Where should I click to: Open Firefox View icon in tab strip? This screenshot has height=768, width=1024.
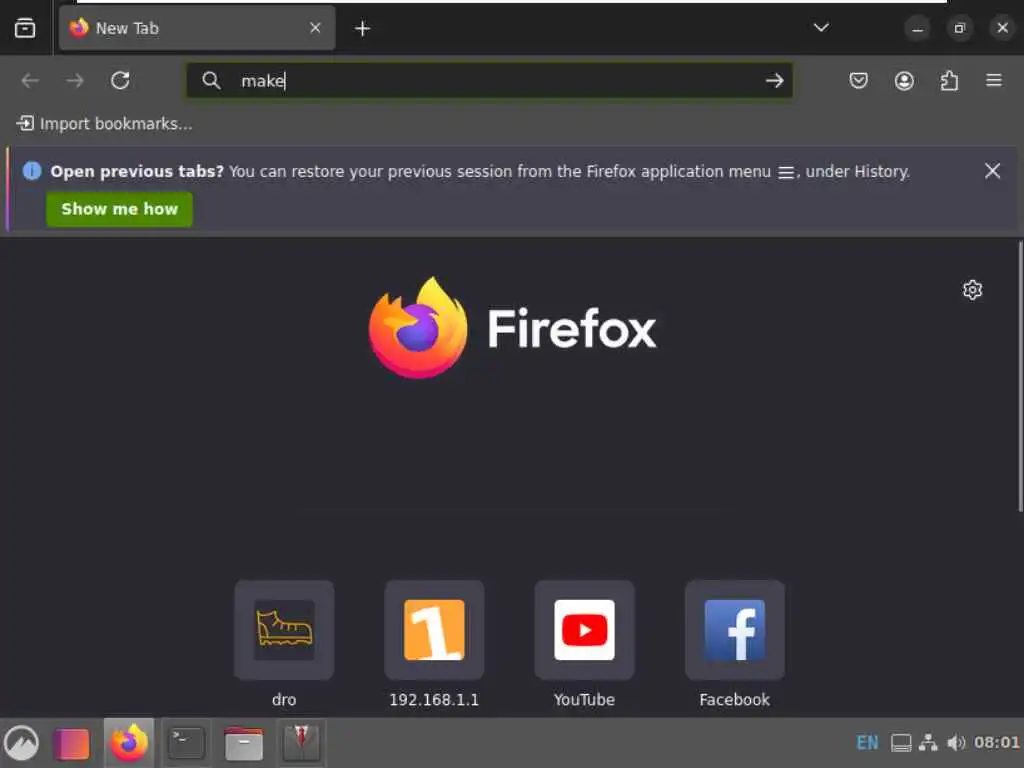click(x=25, y=28)
